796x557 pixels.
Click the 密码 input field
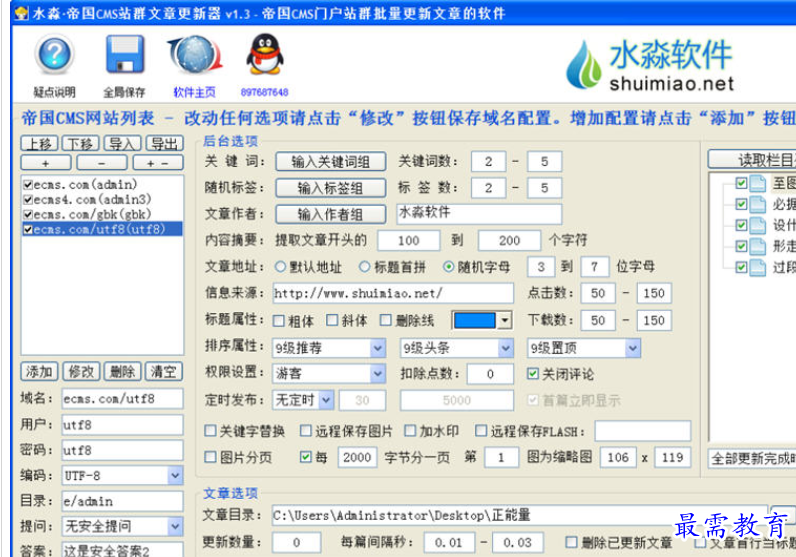122,450
